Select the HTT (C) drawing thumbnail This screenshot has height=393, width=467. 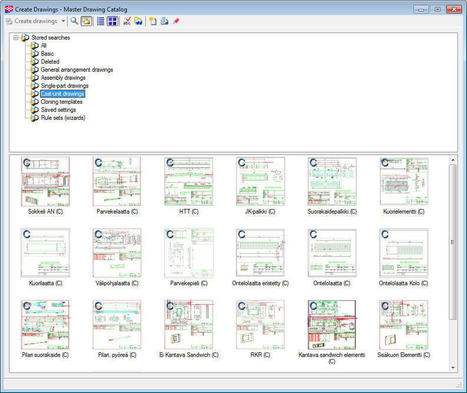coord(189,181)
